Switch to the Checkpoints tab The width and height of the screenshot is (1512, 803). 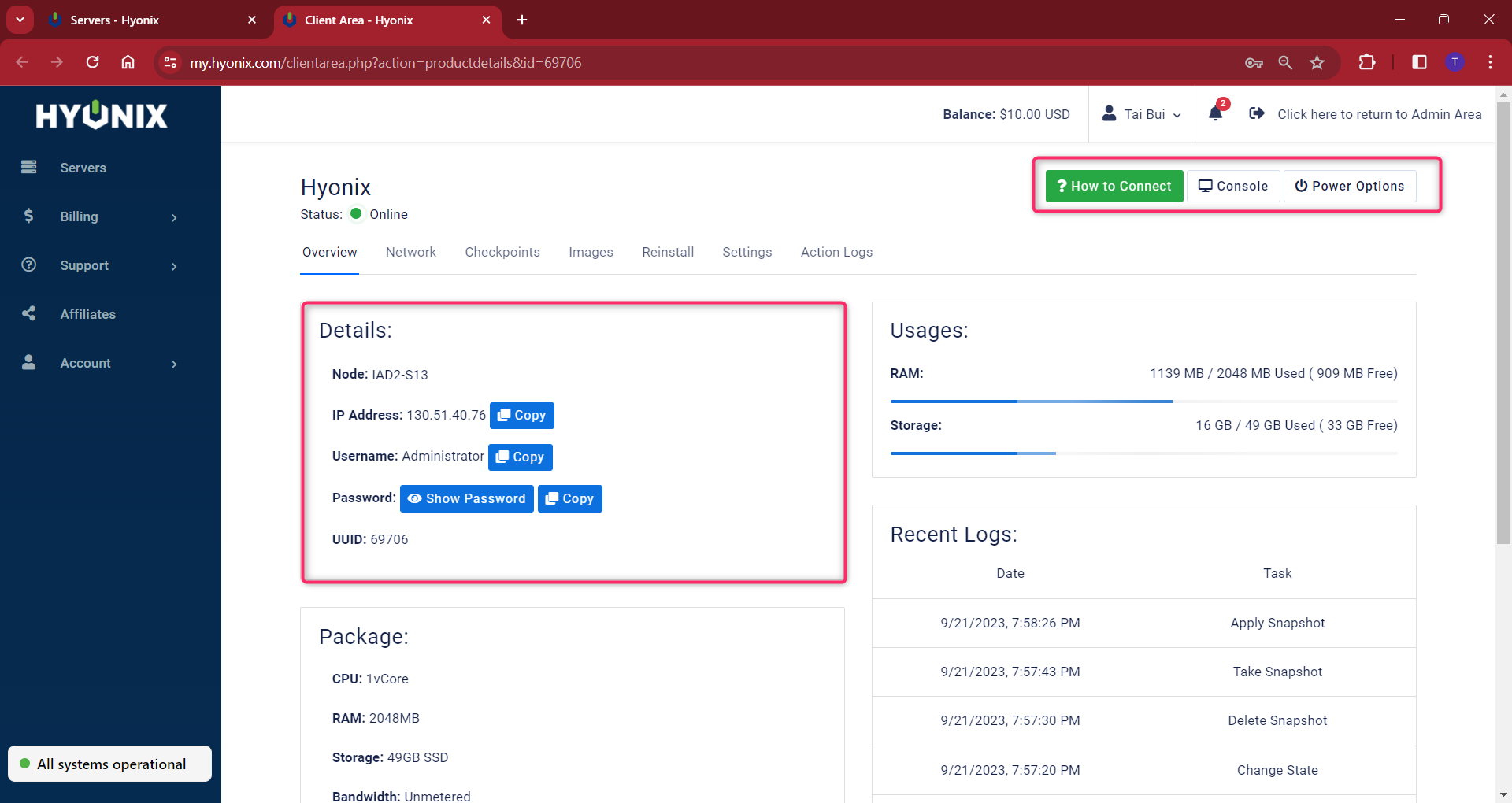pyautogui.click(x=502, y=252)
